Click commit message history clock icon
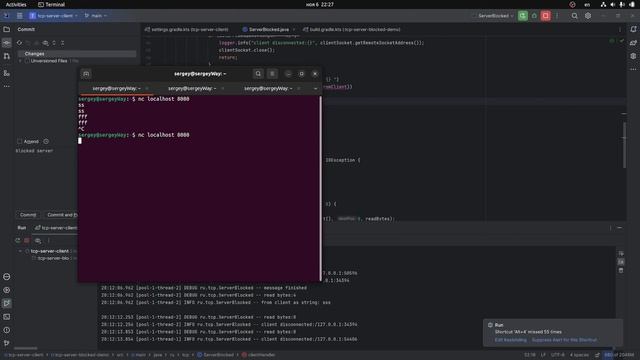Image resolution: width=640 pixels, height=360 pixels. (x=46, y=141)
